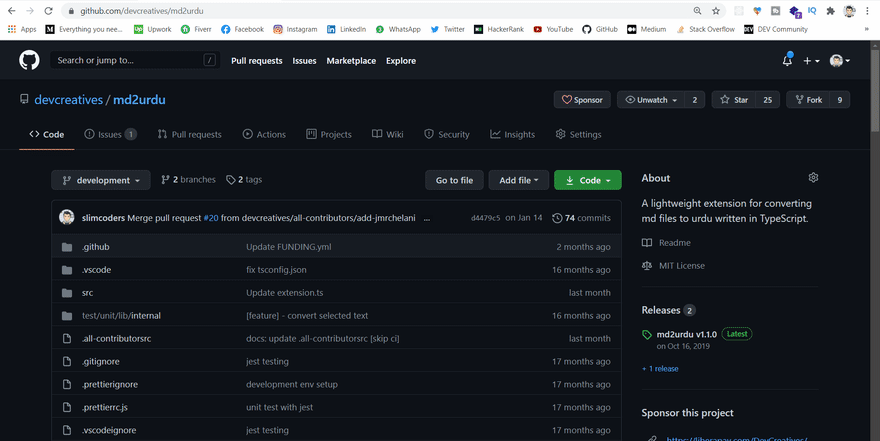View the 74 commits history

tap(581, 218)
